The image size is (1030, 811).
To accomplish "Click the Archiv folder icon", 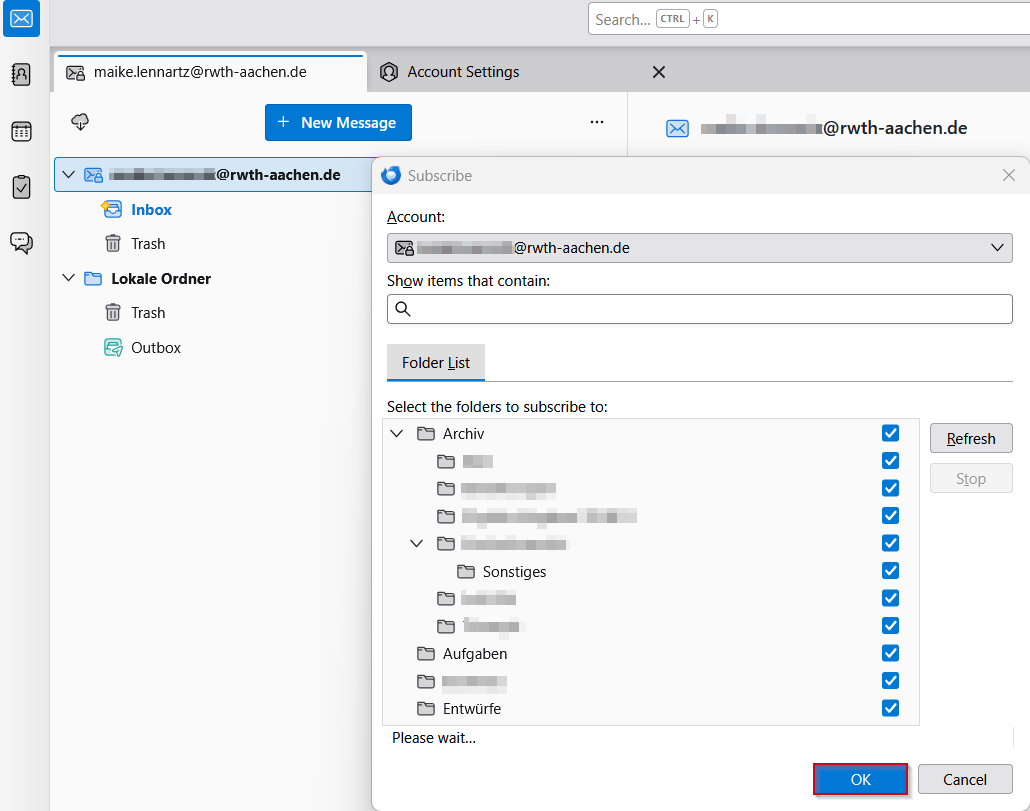I will tap(426, 433).
